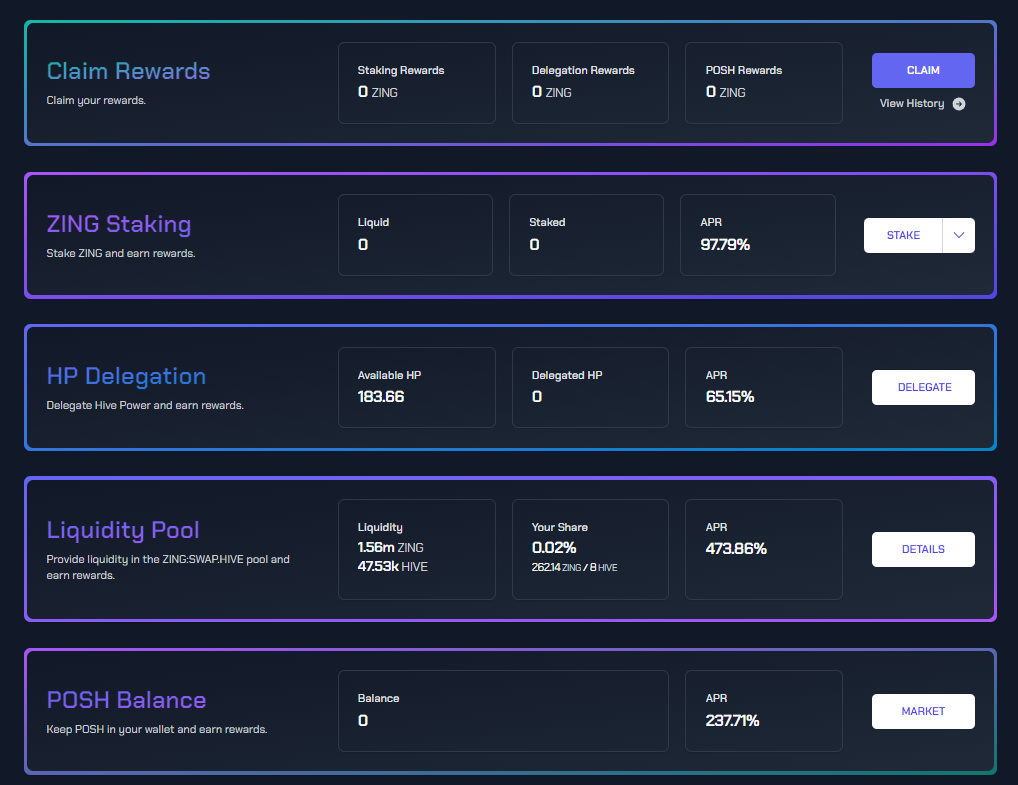Image resolution: width=1018 pixels, height=785 pixels.
Task: Click the ZING Staking Liquid value
Action: coord(363,245)
